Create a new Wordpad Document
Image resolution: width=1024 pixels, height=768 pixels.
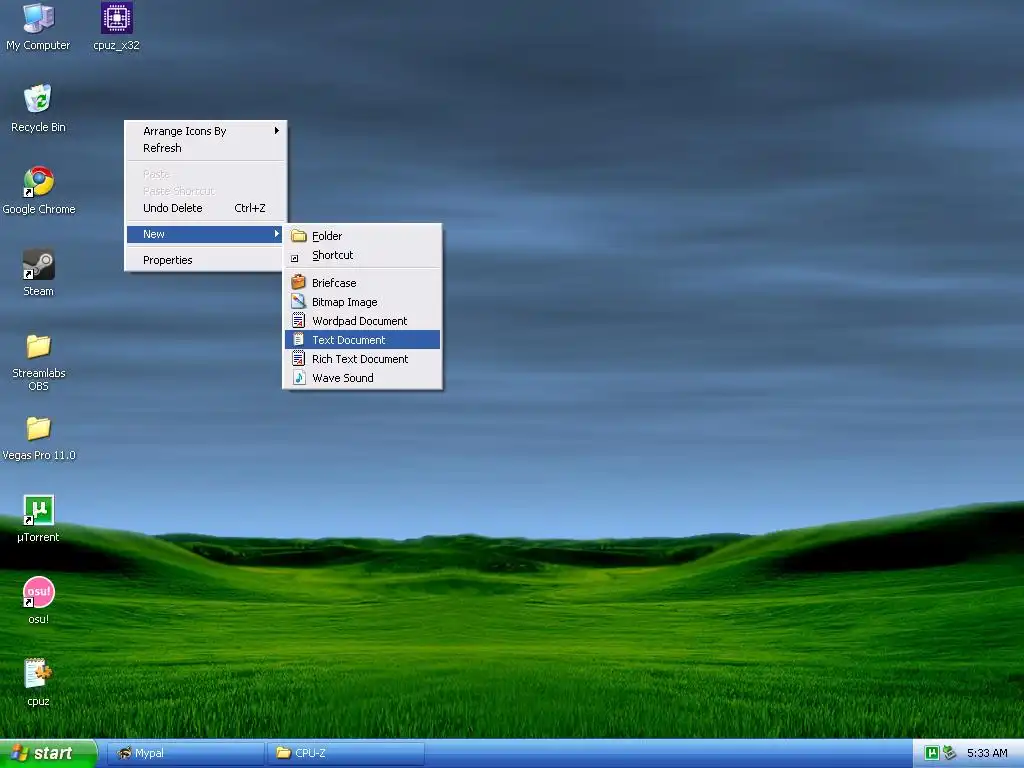[x=362, y=321]
